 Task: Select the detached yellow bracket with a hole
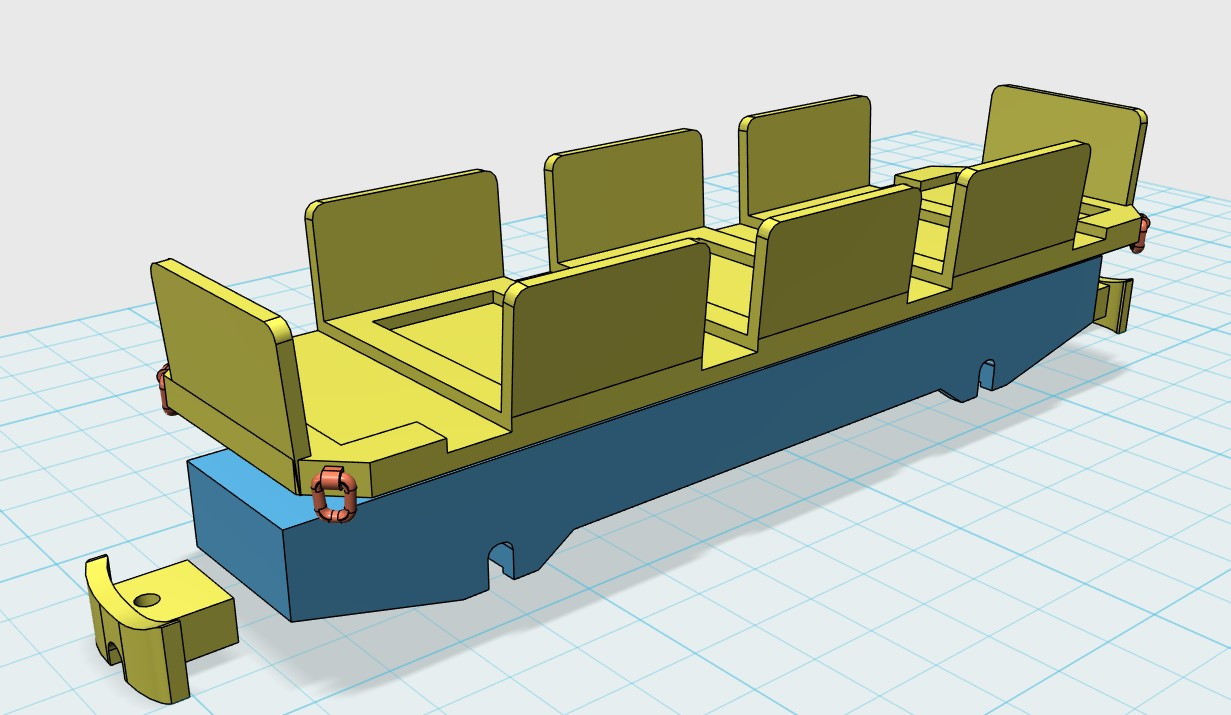click(160, 627)
